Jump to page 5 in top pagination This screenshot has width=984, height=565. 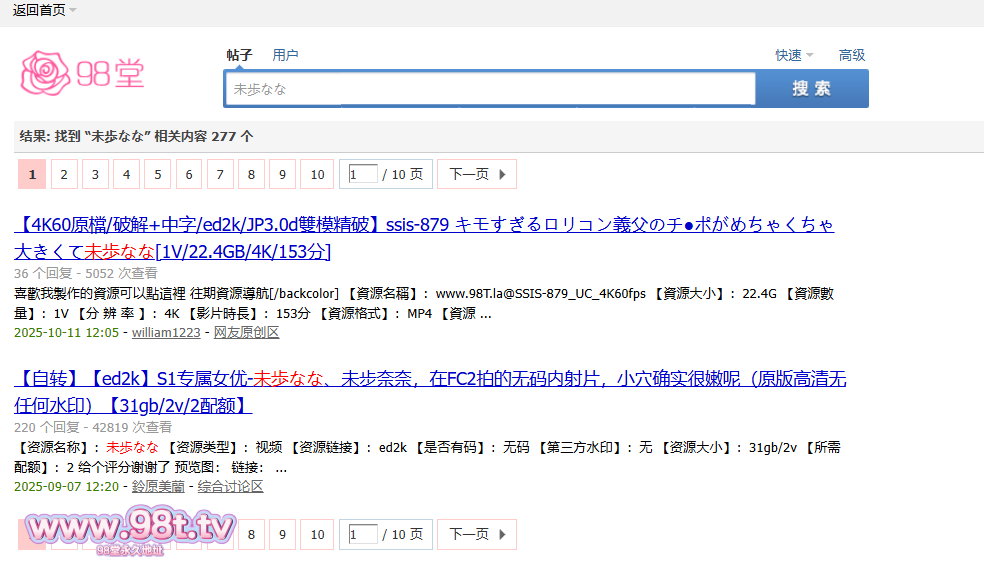[157, 174]
